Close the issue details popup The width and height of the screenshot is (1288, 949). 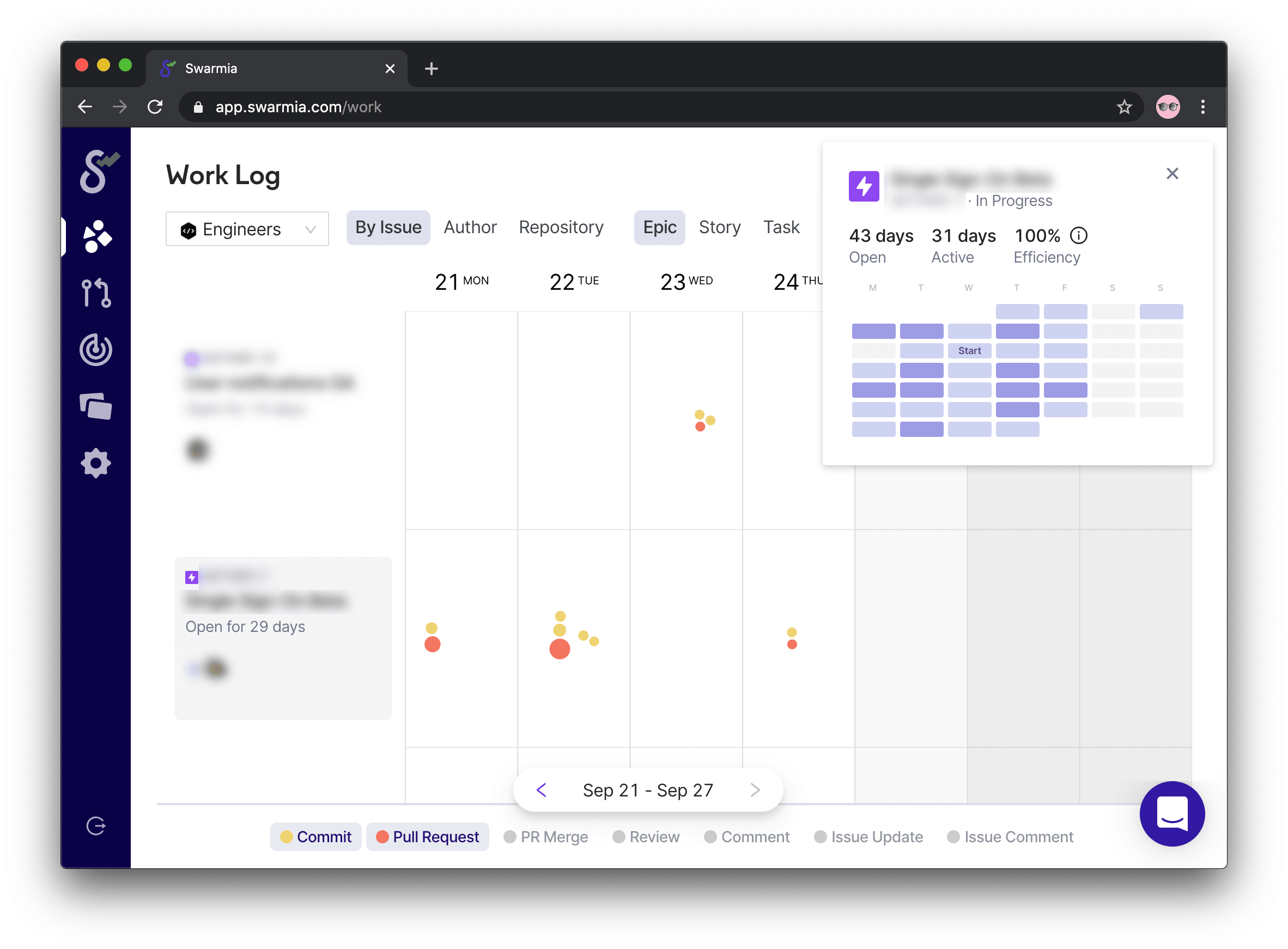click(x=1172, y=173)
